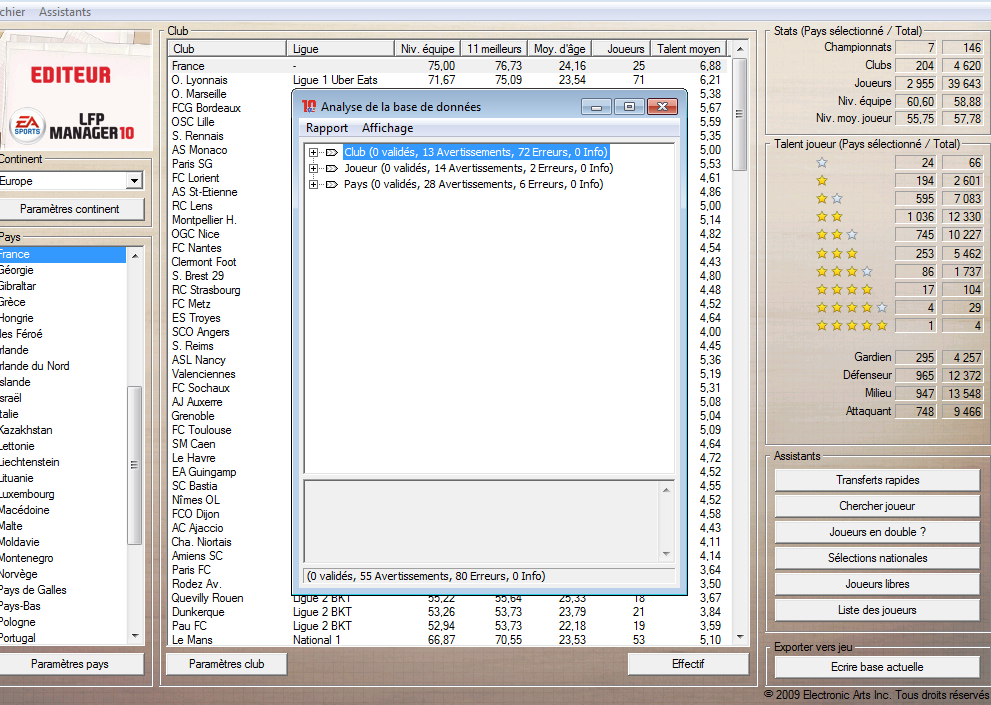Screen dimensions: 991x705
Task: Click the Pays list scrollbar up arrow
Action: 135,255
